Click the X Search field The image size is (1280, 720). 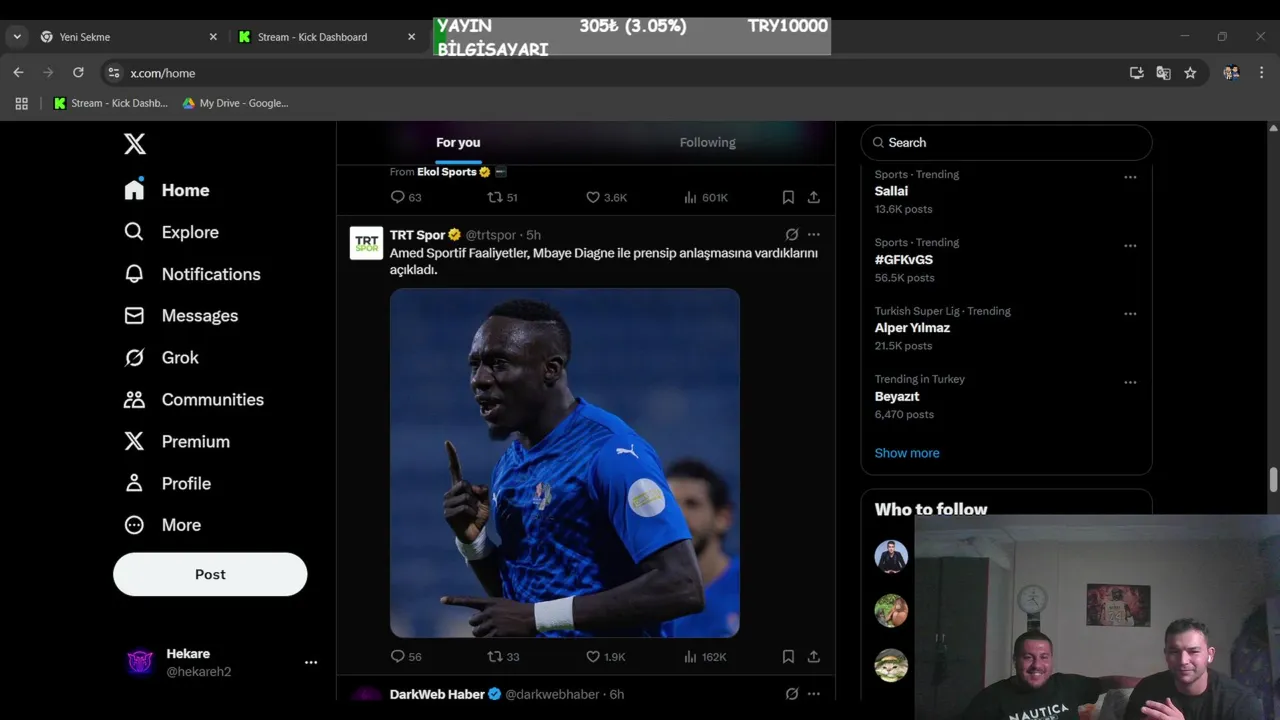click(1006, 142)
